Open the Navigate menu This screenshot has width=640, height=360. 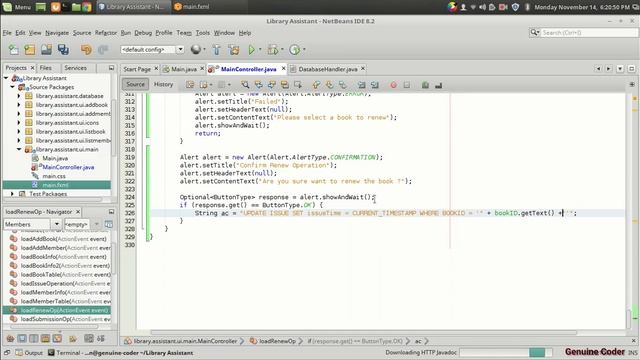pyautogui.click(x=57, y=33)
